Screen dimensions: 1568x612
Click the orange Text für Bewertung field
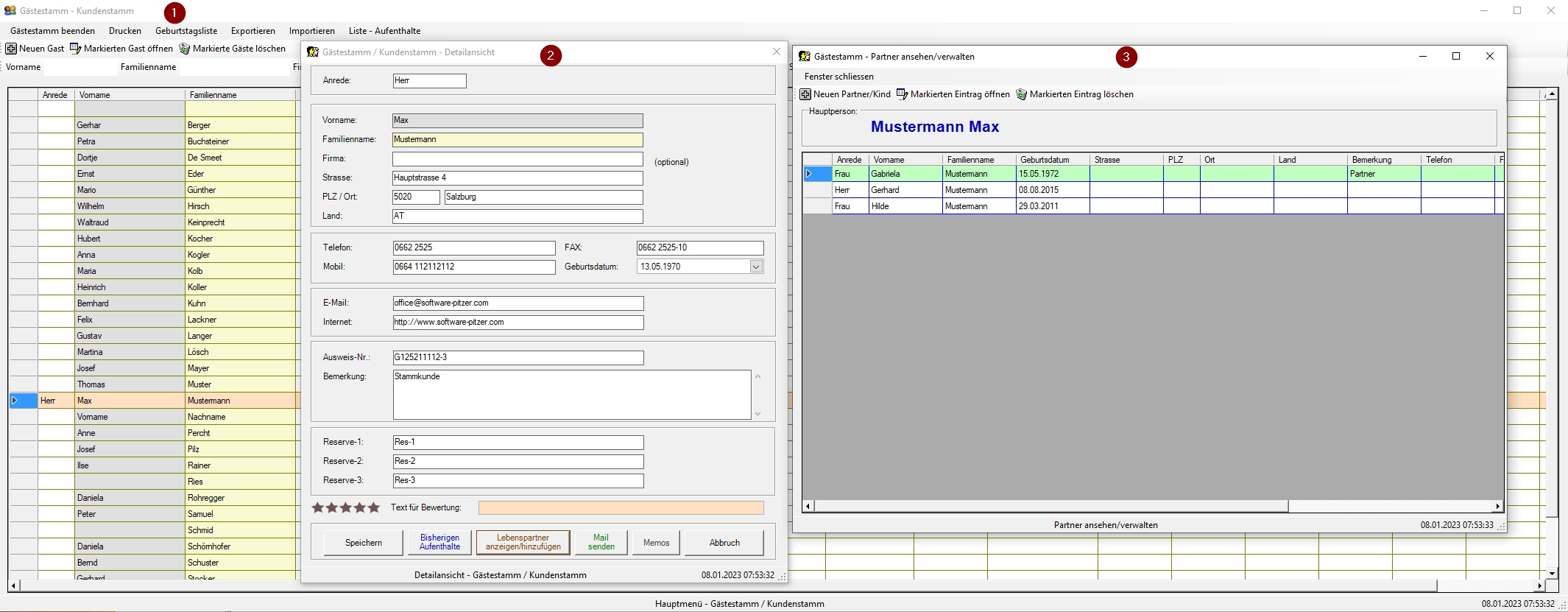[621, 507]
